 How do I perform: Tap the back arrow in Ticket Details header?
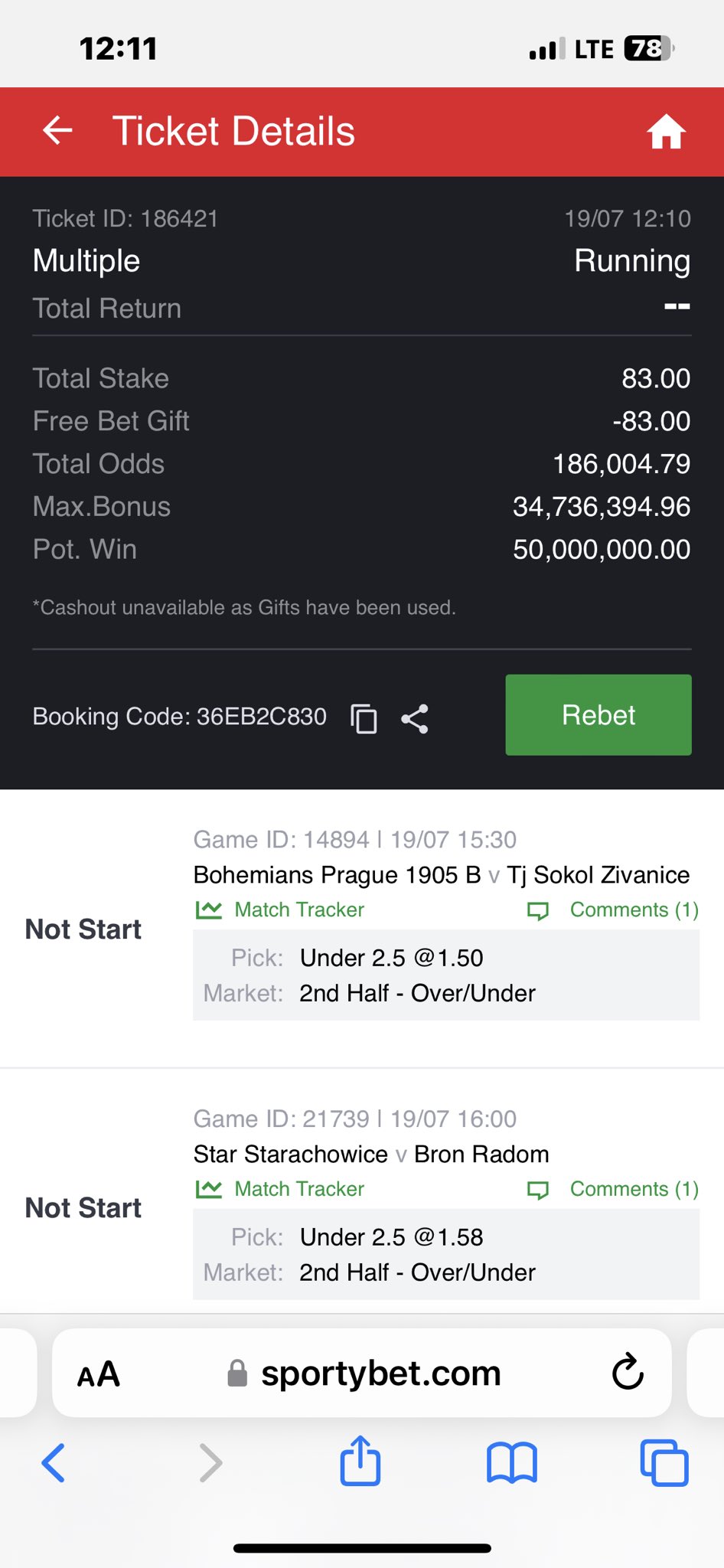click(57, 131)
